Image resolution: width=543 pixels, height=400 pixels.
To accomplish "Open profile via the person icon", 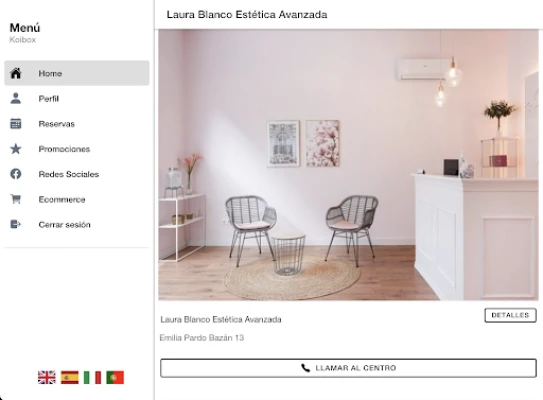I will click(16, 98).
